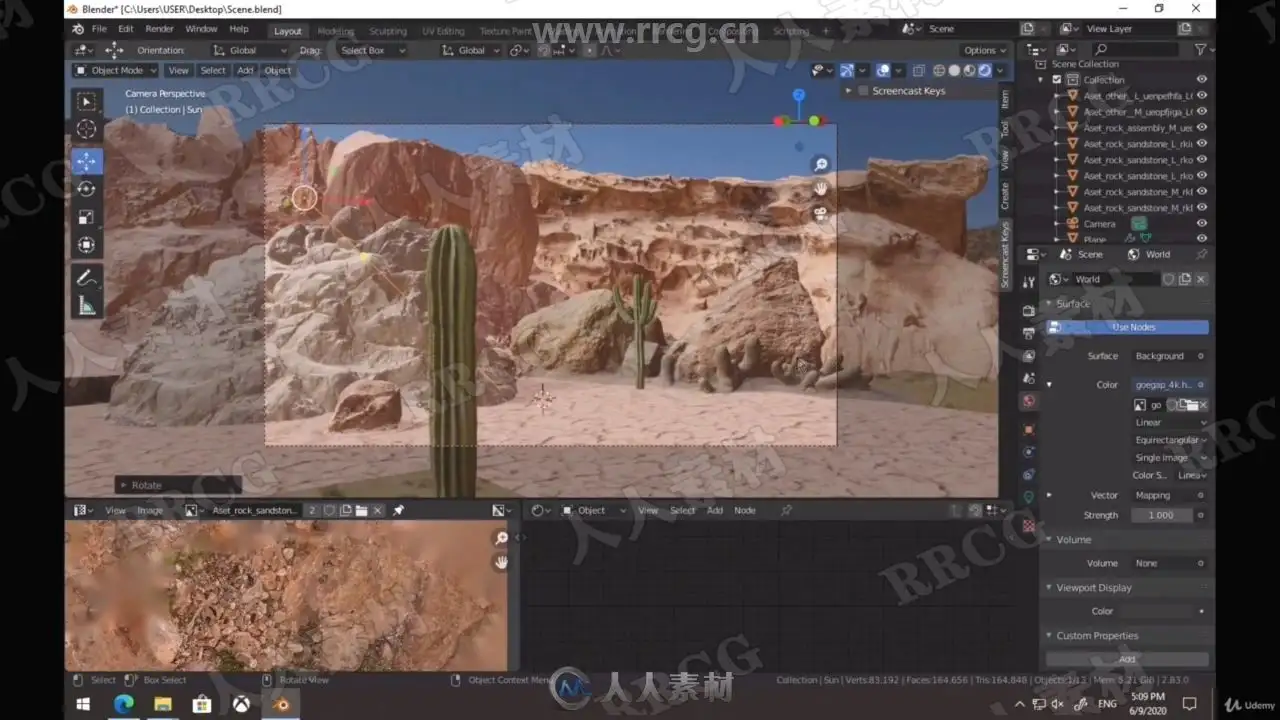Unlink the Aset_rock_sandstone image with X icon
Viewport: 1280px width, 720px height.
377,510
